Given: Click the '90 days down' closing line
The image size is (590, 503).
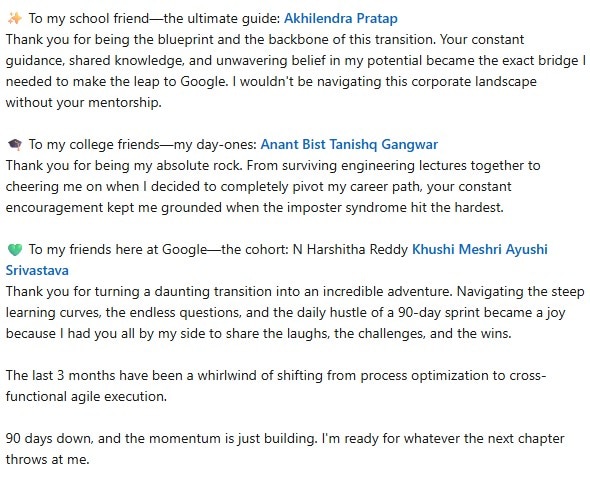Looking at the screenshot, I should point(285,449).
